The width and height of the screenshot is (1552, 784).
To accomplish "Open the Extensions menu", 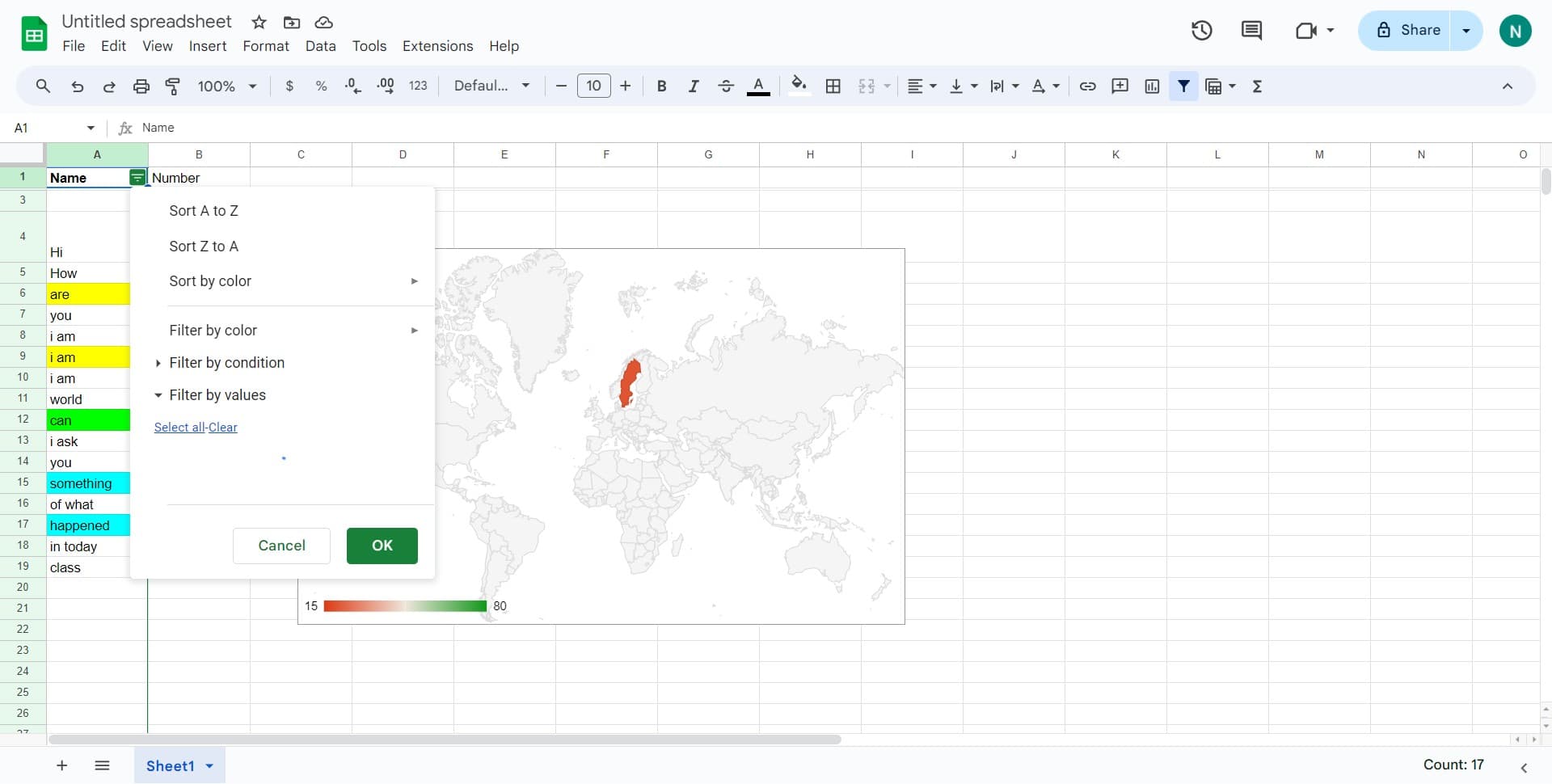I will click(437, 46).
